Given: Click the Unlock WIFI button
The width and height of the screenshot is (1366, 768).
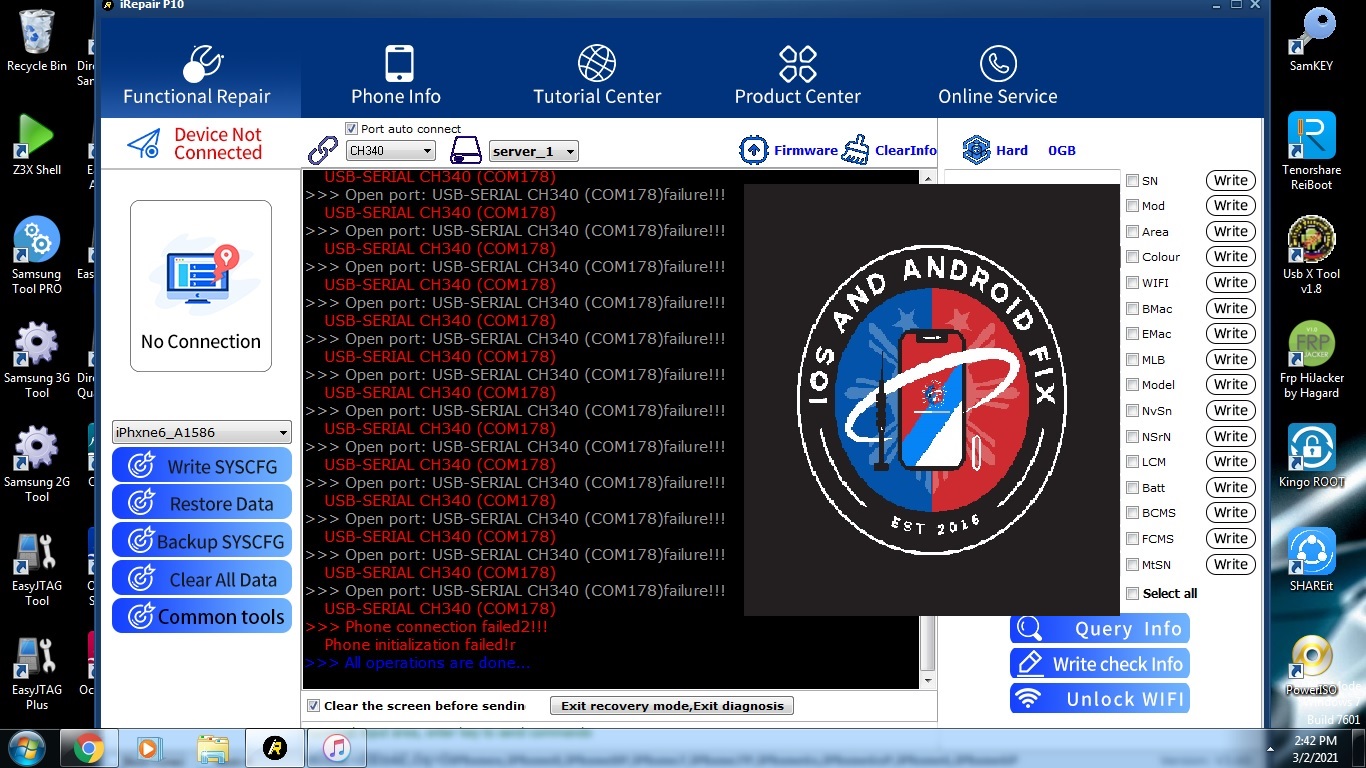Looking at the screenshot, I should pos(1100,699).
